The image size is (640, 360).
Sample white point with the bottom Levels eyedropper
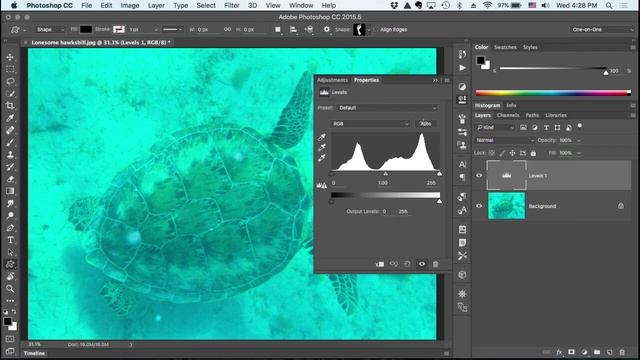pyautogui.click(x=322, y=158)
